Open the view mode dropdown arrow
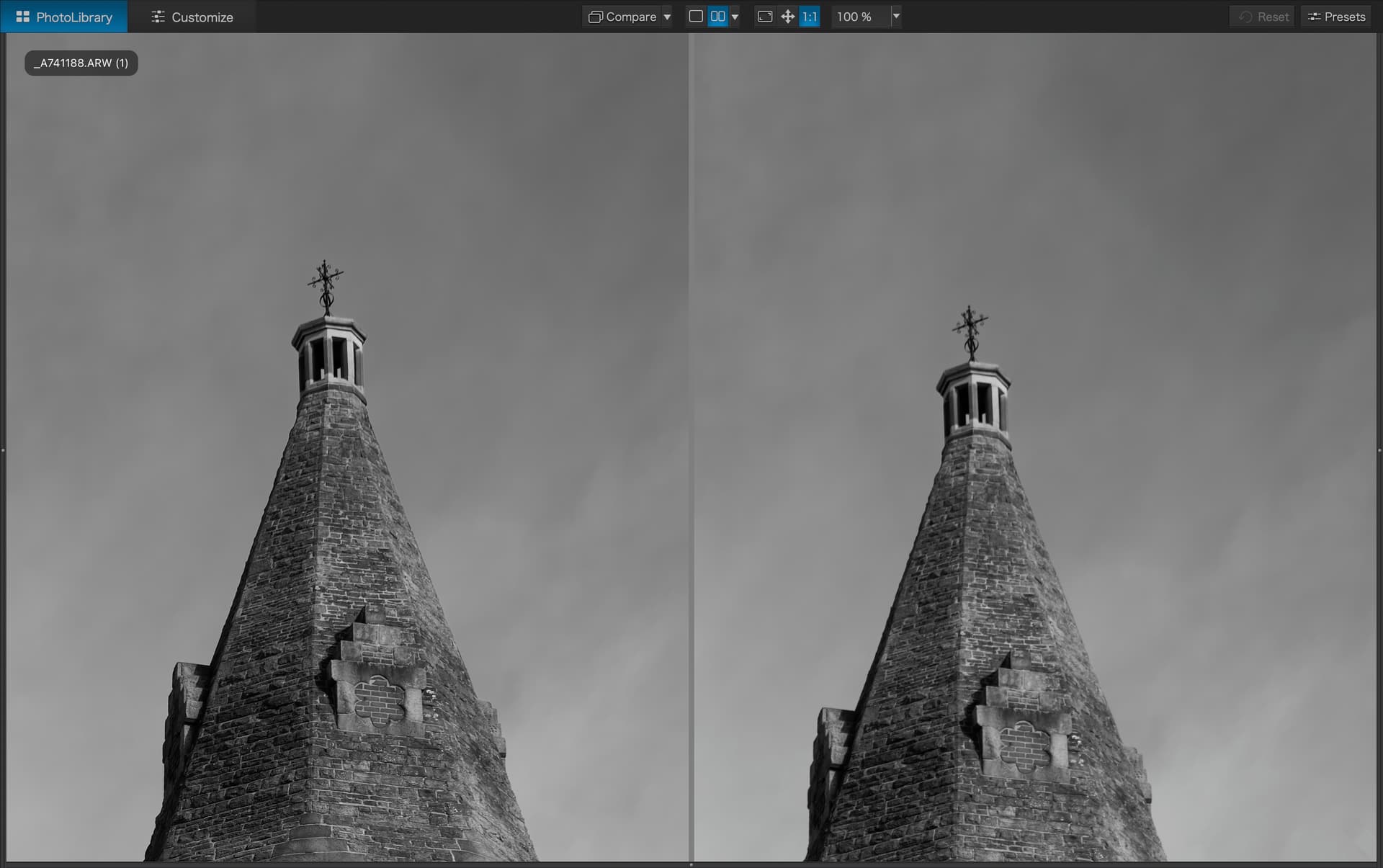 coord(735,17)
